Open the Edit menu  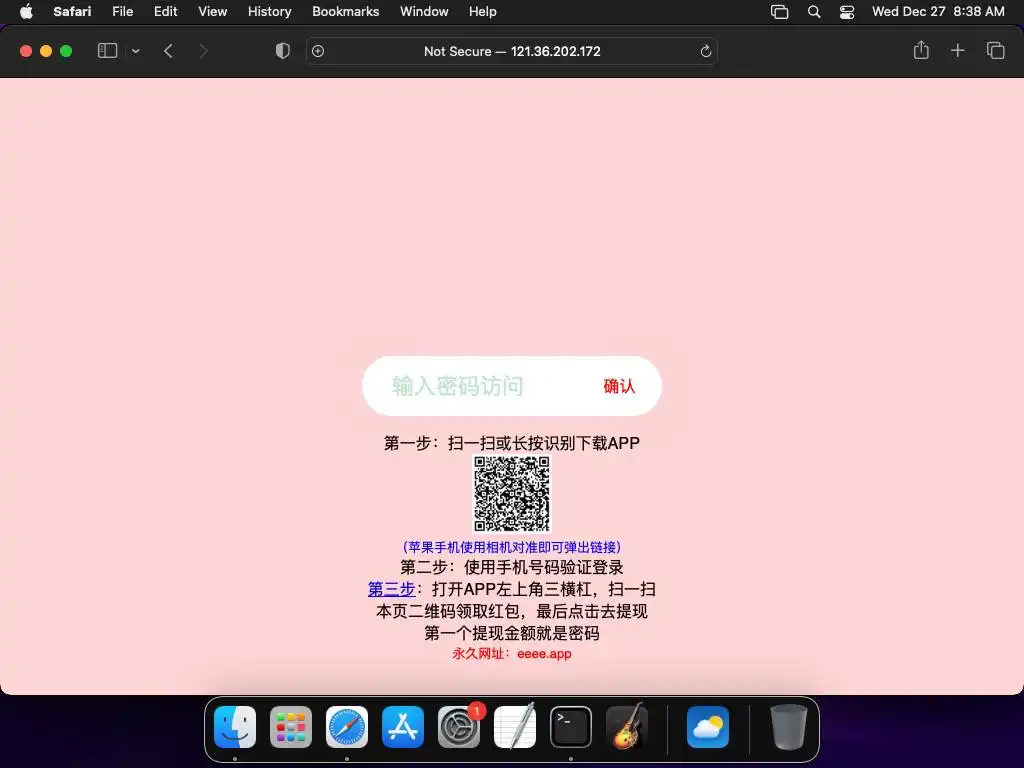click(166, 11)
